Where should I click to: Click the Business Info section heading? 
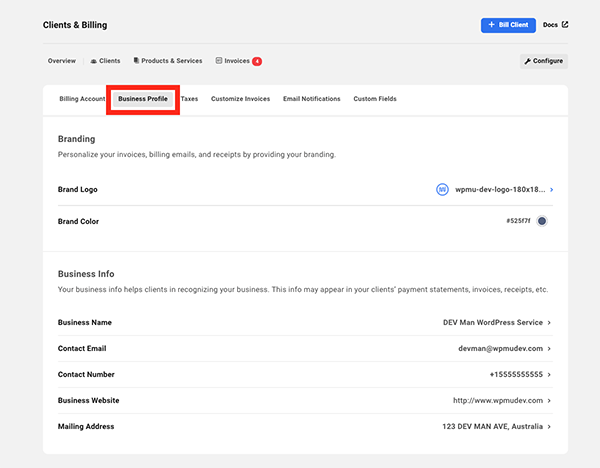[86, 274]
